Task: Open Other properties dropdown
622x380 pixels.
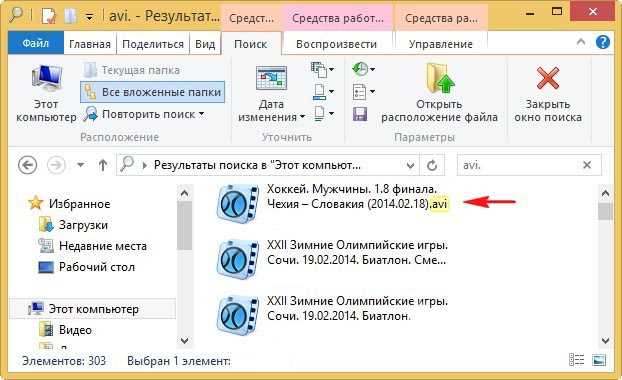Action: click(x=323, y=114)
